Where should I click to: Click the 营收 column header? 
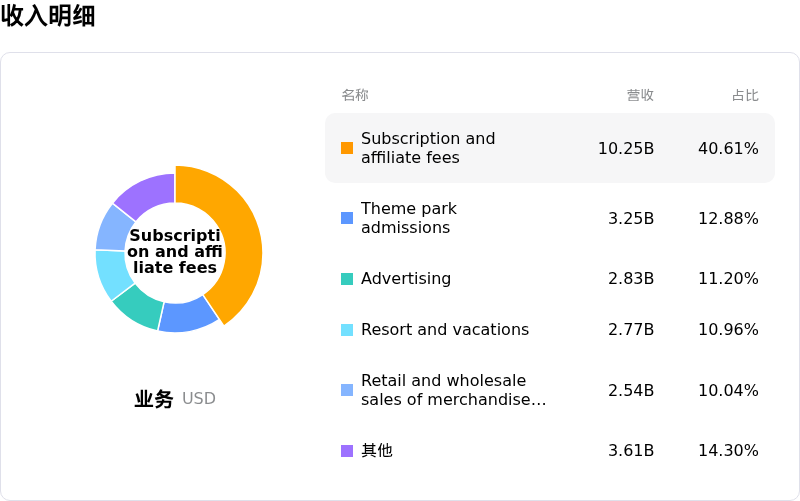(640, 95)
